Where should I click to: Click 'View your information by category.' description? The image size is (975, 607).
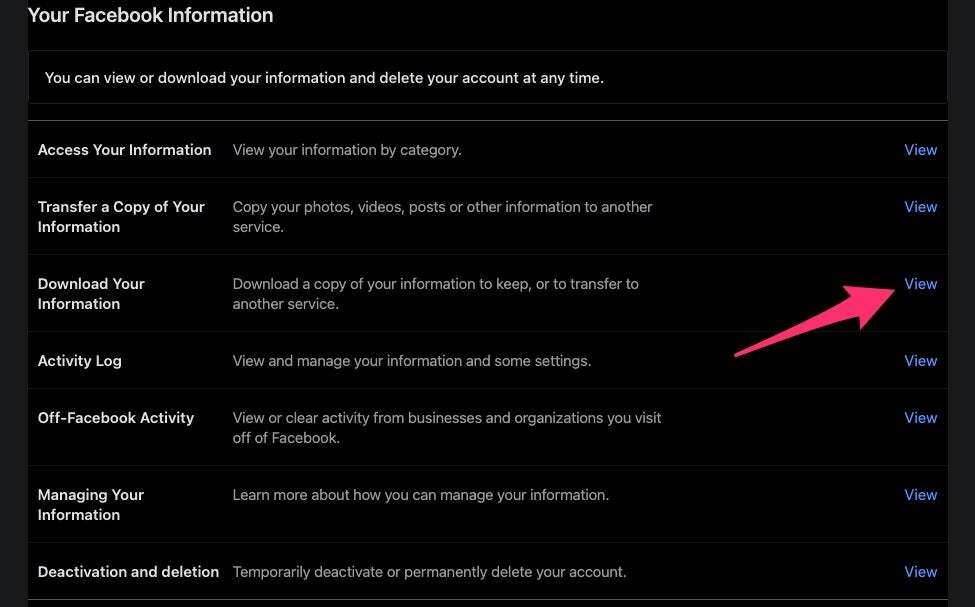pyautogui.click(x=347, y=150)
